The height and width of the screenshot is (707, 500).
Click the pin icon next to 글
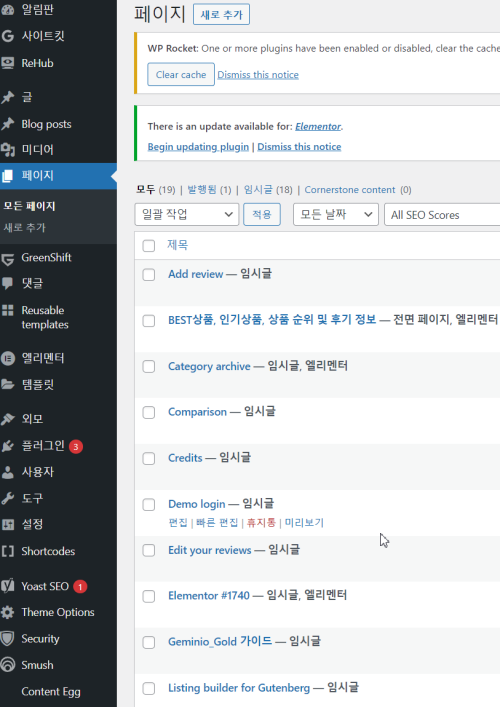click(x=7, y=97)
